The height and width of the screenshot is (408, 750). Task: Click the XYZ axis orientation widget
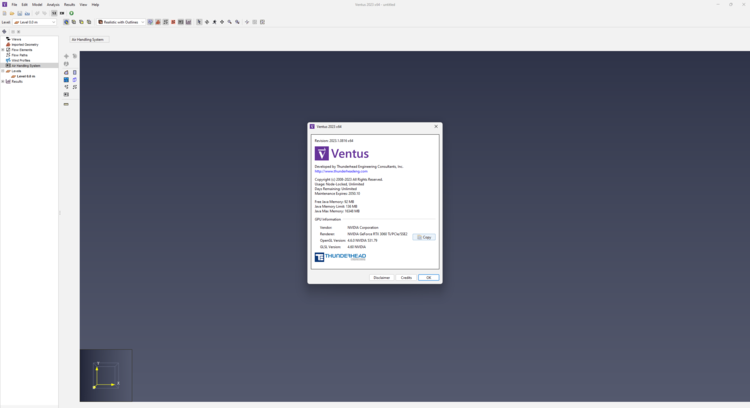[x=105, y=375]
